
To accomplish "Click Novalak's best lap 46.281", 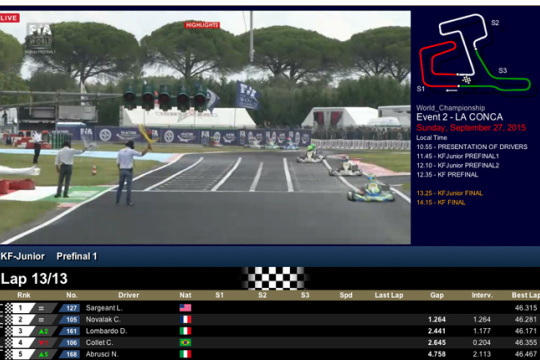I will [x=526, y=320].
